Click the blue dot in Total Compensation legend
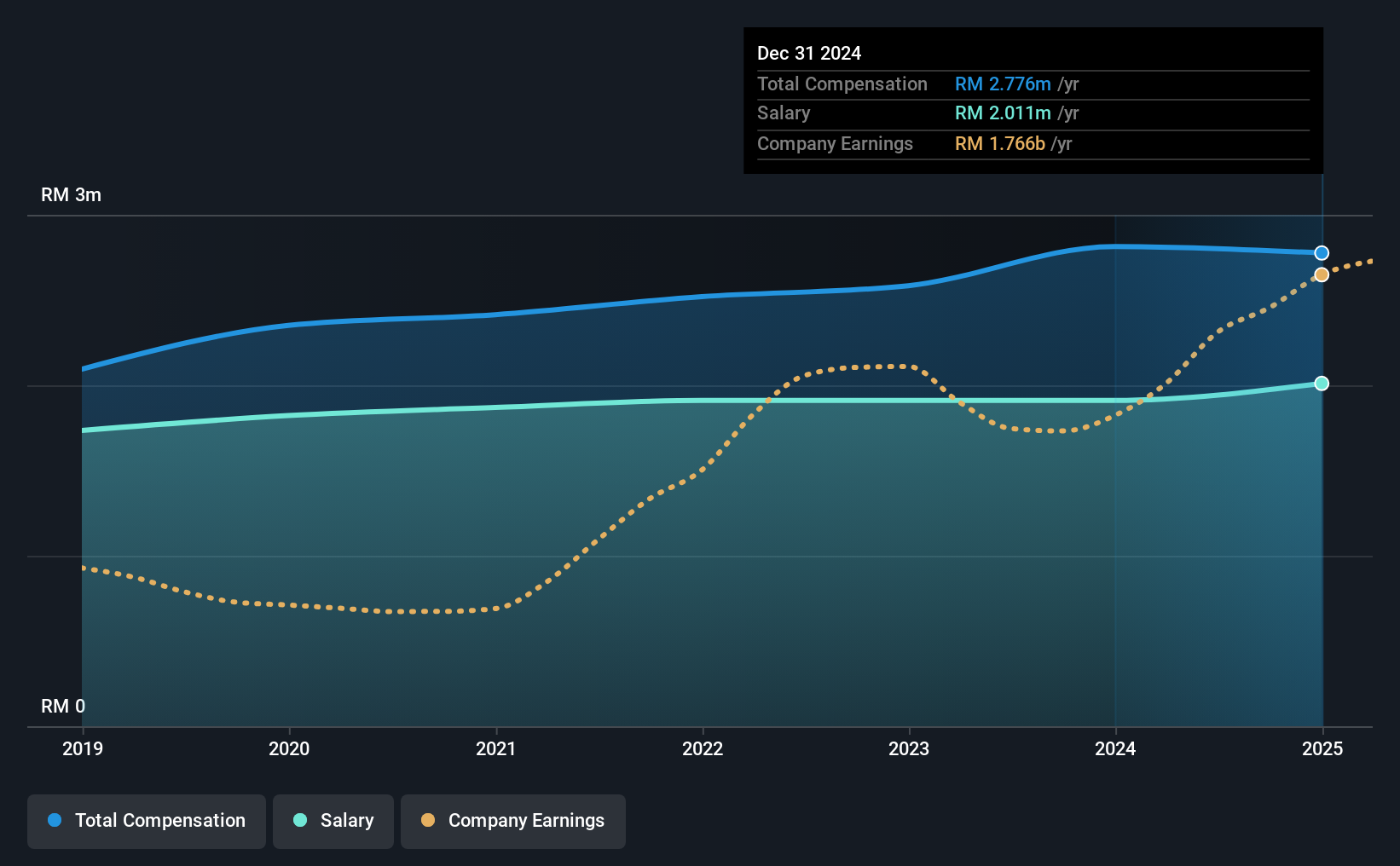The width and height of the screenshot is (1400, 866). coord(55,820)
